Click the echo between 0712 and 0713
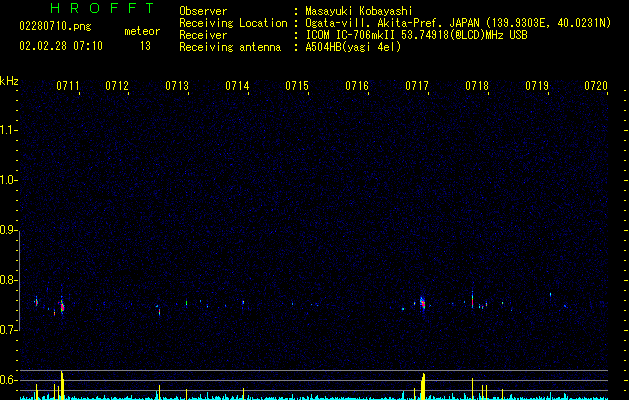The image size is (629, 400). point(159,311)
